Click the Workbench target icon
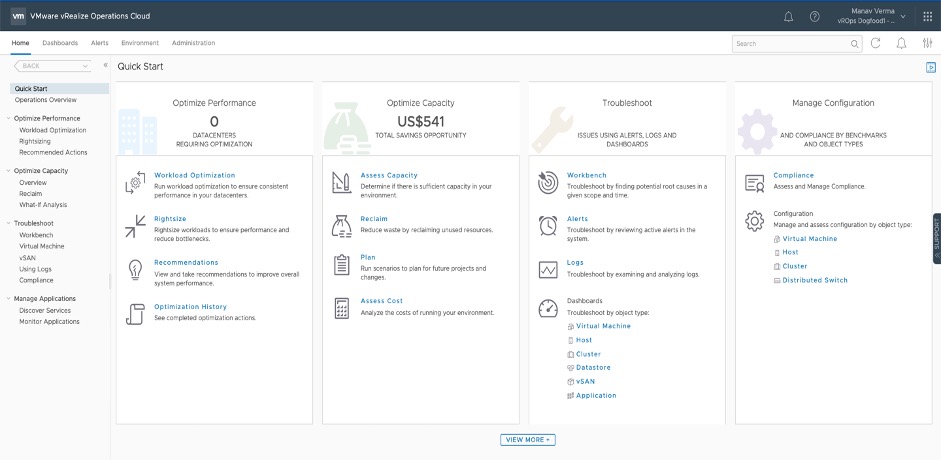 [x=548, y=183]
